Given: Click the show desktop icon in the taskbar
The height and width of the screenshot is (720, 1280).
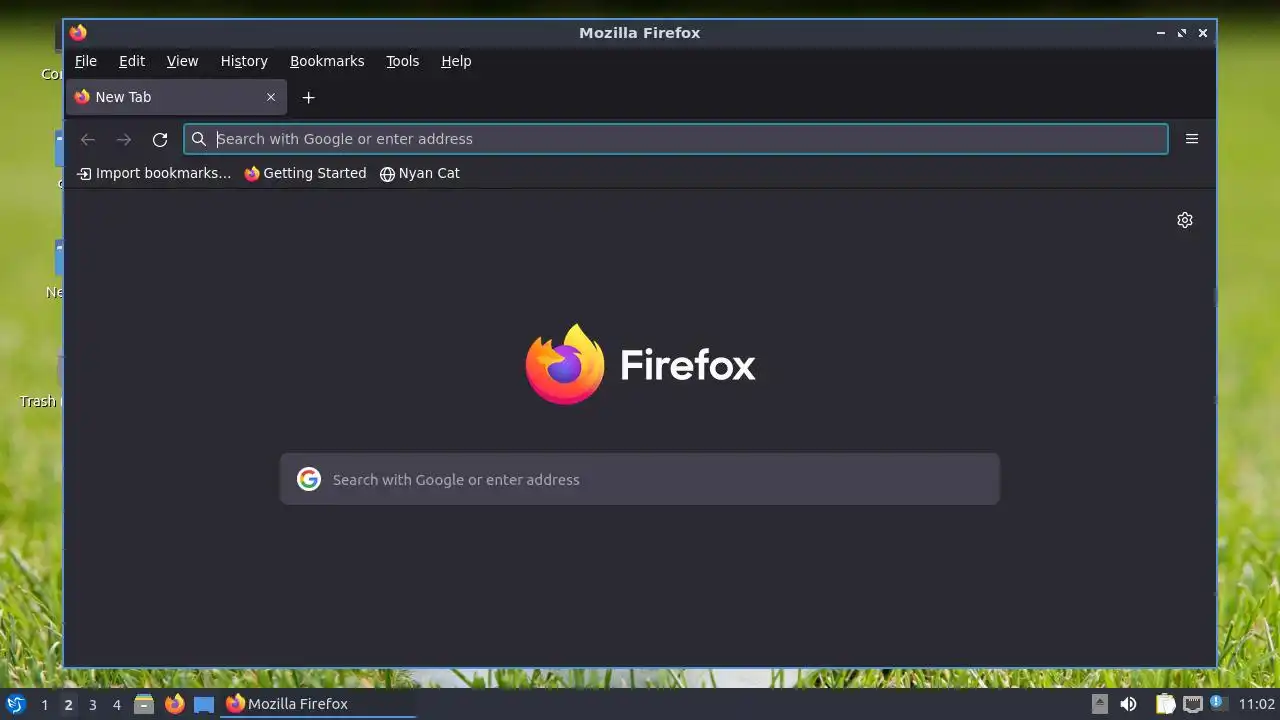Looking at the screenshot, I should [x=204, y=704].
